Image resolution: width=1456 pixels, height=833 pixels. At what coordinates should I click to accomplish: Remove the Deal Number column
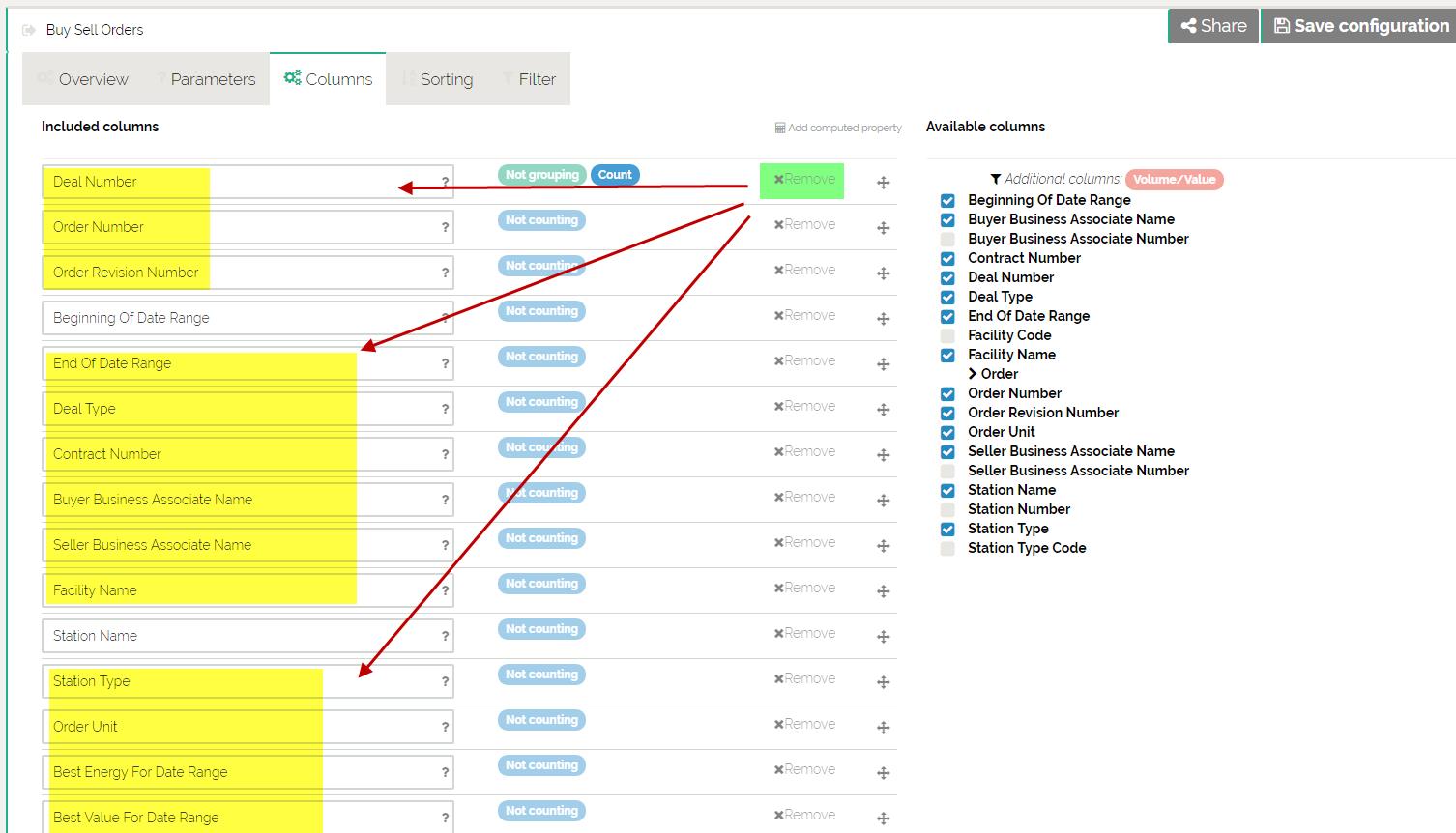803,180
